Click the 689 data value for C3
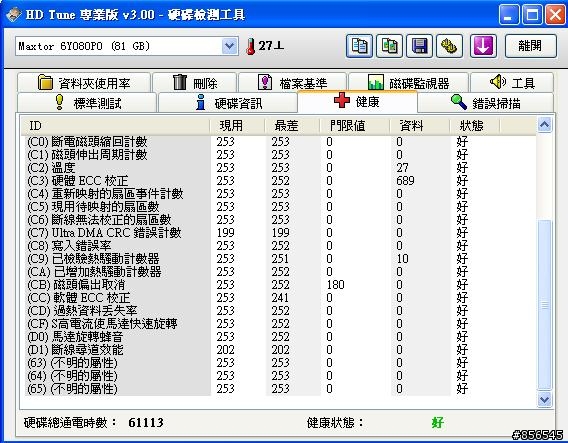568x443 pixels. (x=405, y=181)
